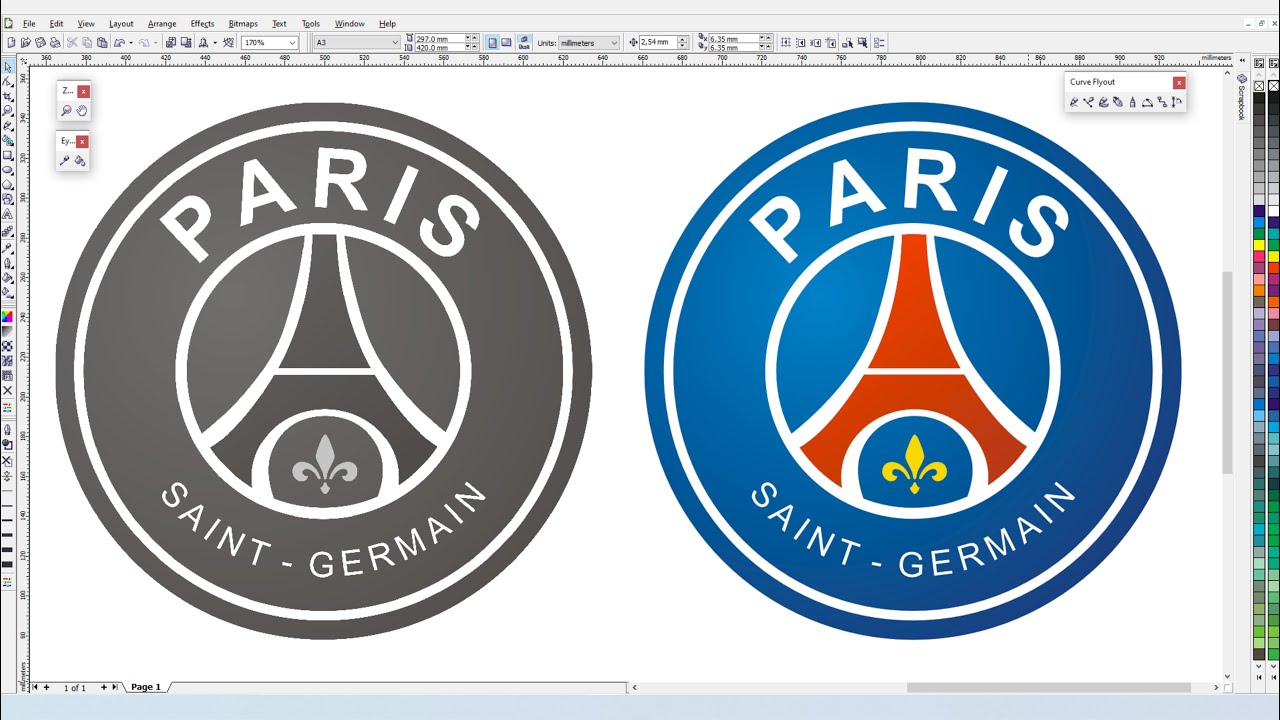Open the Undo history dropdown arrow
Screen dimensions: 1280x720
pos(131,43)
